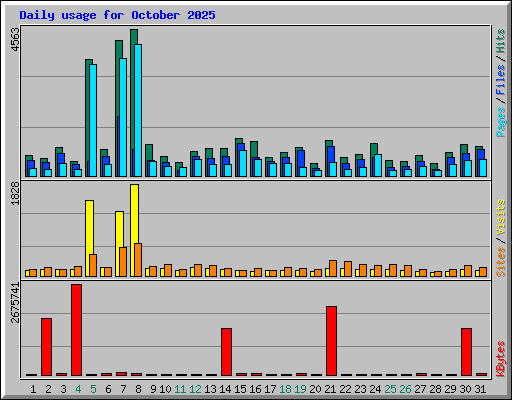
Task: Click the cyan pages bar for day 8
Action: click(x=138, y=110)
